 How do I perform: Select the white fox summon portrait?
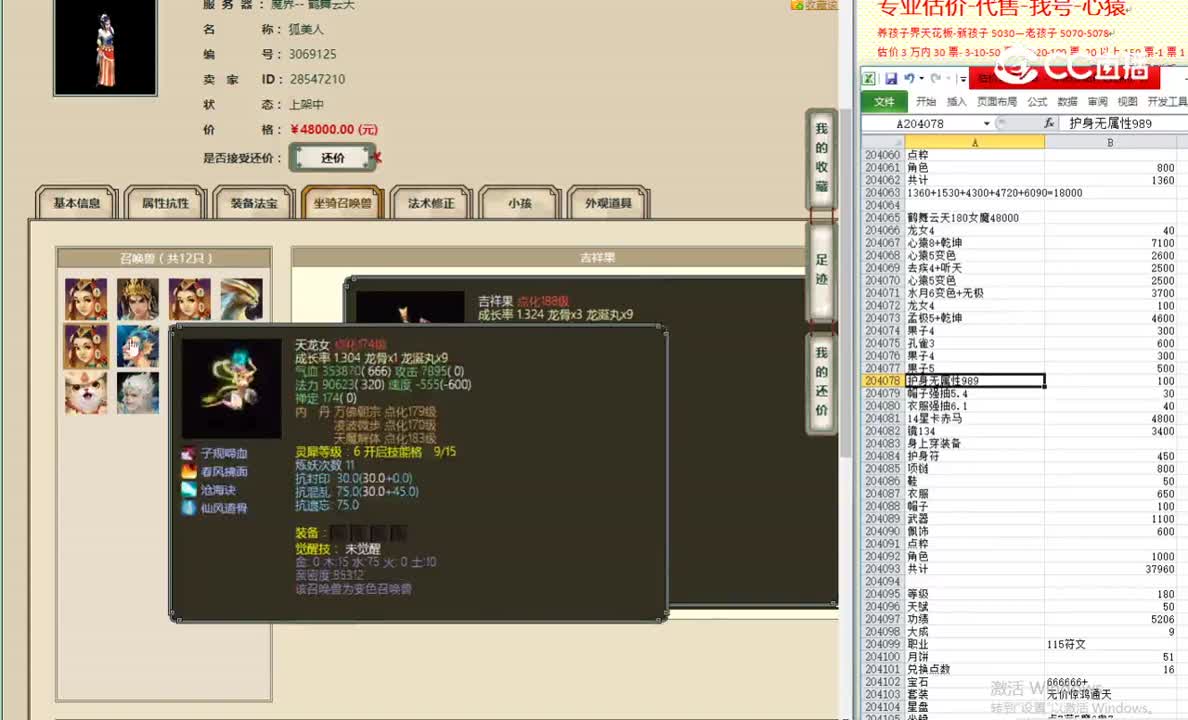point(86,393)
